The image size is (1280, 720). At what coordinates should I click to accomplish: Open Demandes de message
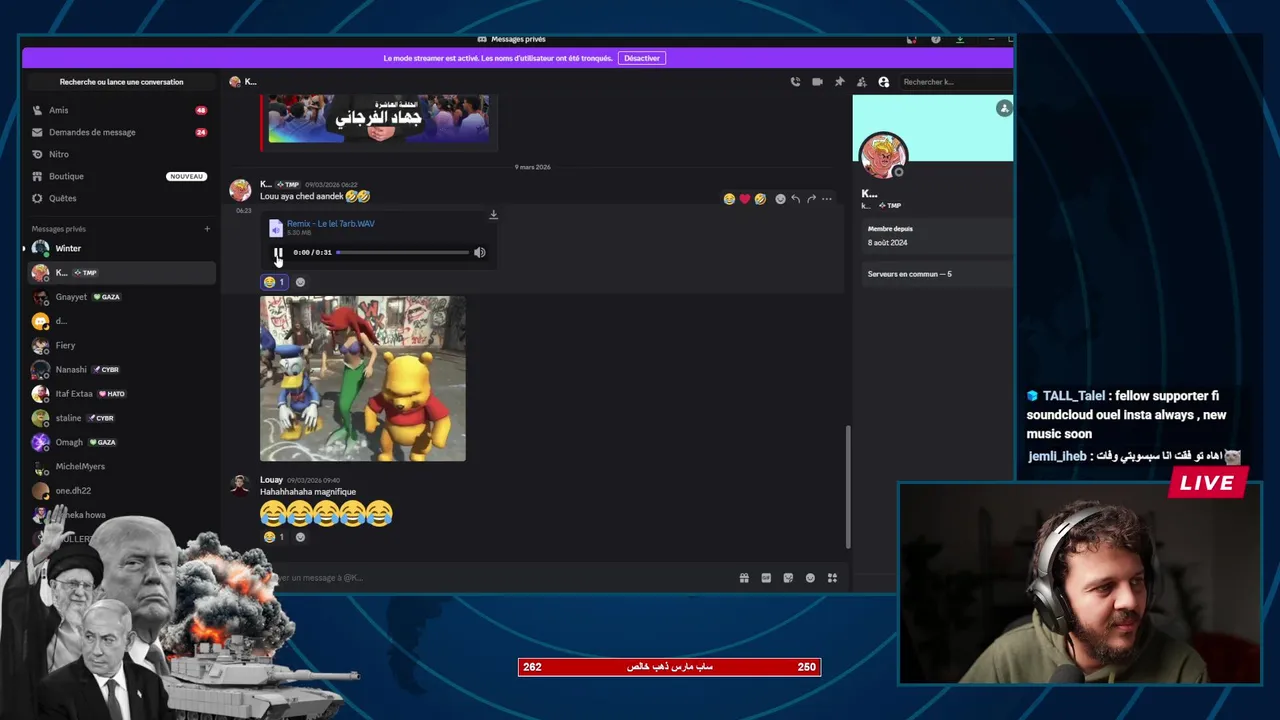tap(120, 132)
